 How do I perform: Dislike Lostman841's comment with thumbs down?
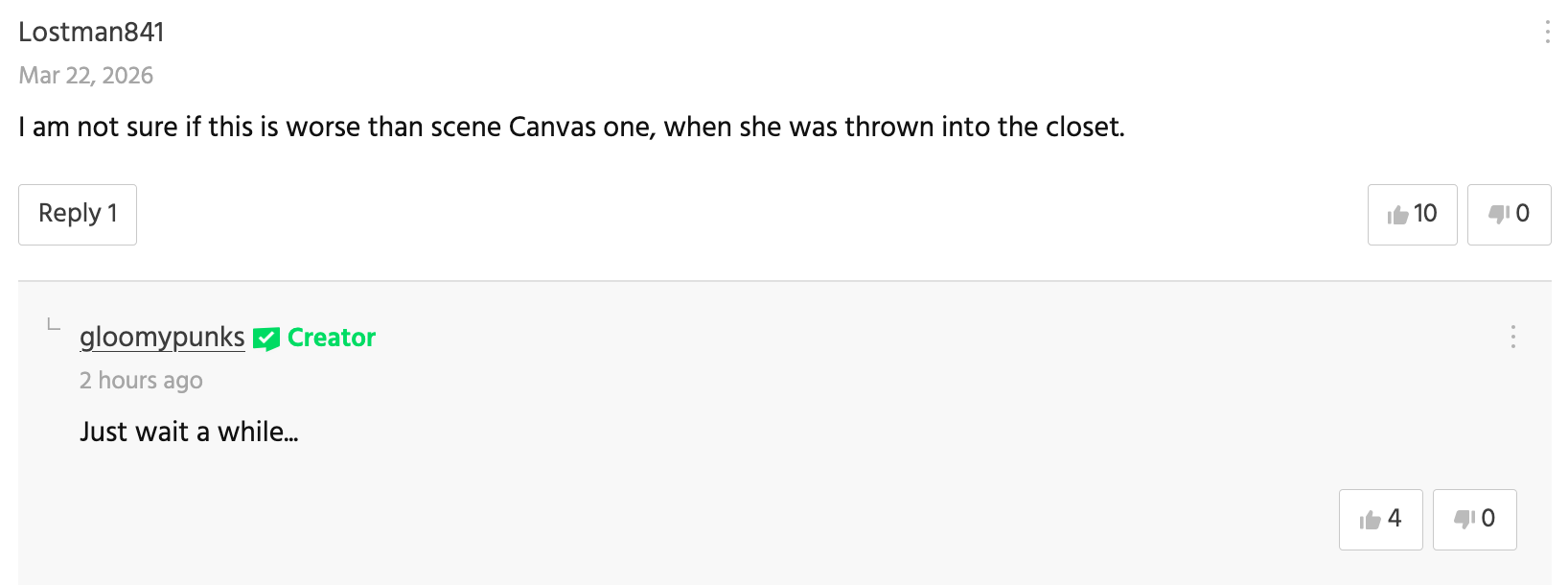pyautogui.click(x=1509, y=215)
